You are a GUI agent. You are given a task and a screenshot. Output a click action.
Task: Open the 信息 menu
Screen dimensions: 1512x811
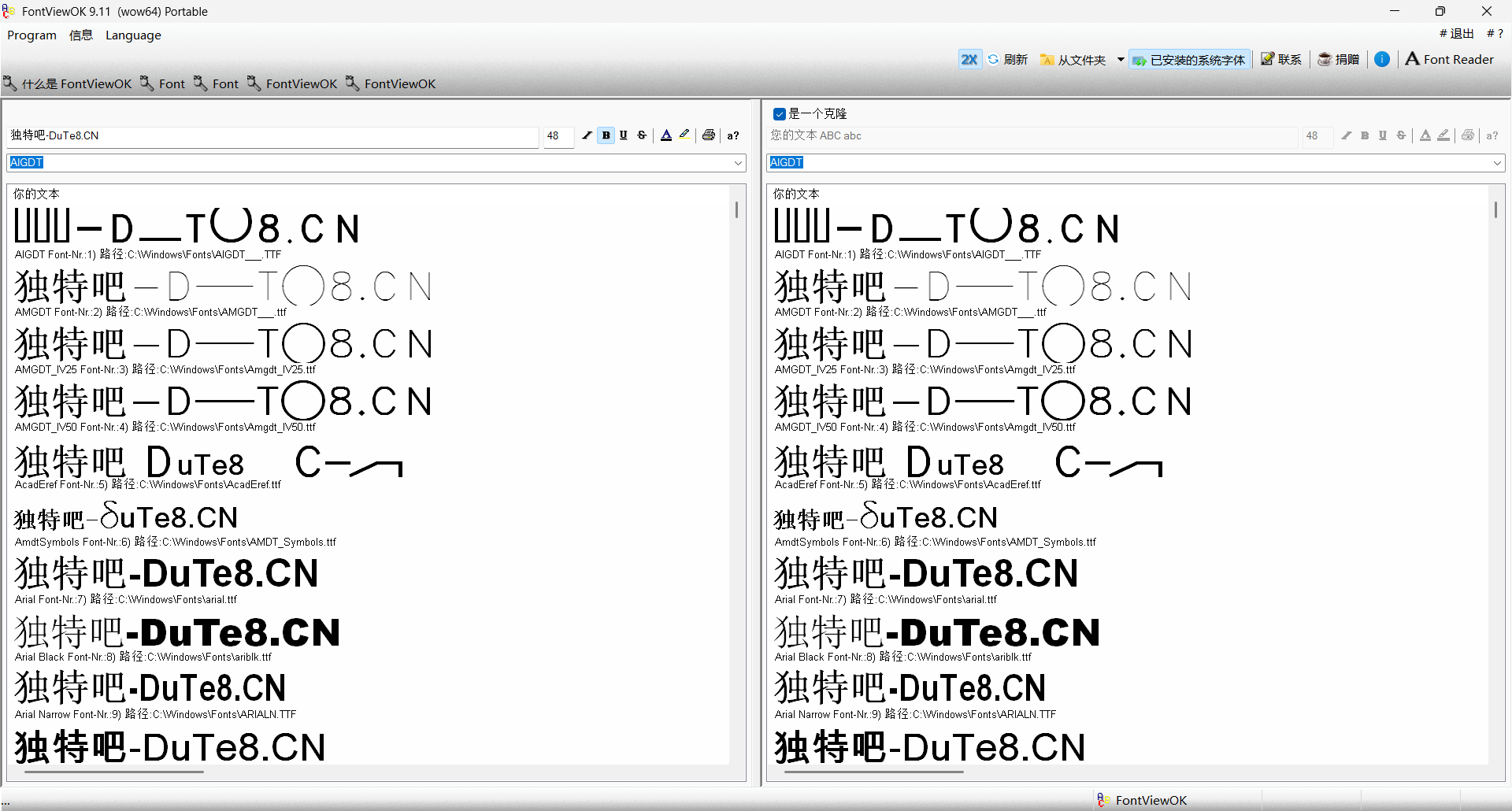pyautogui.click(x=81, y=35)
